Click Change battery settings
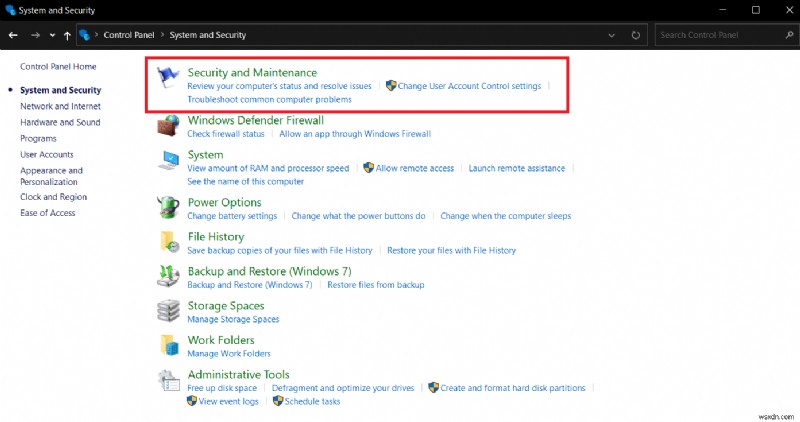 point(232,216)
